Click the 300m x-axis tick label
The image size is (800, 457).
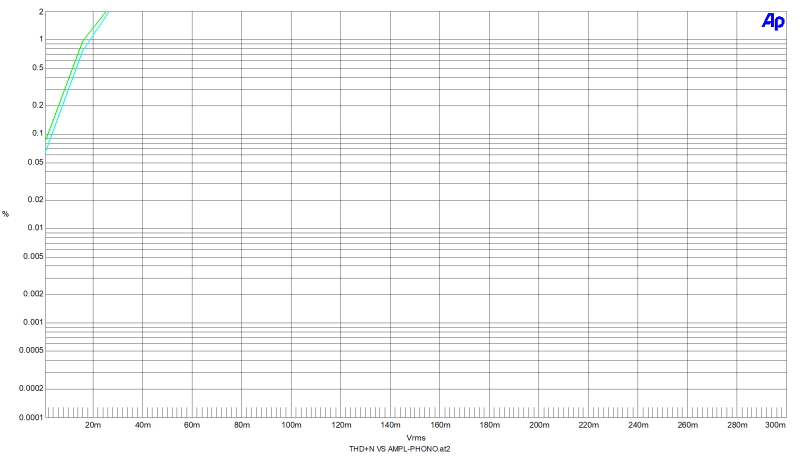tap(775, 425)
